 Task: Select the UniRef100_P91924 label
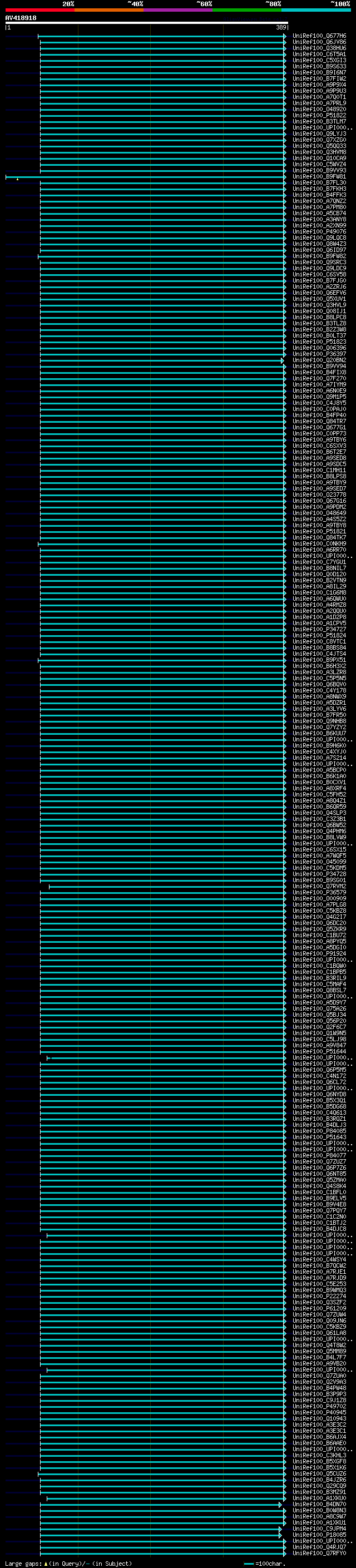[x=319, y=953]
